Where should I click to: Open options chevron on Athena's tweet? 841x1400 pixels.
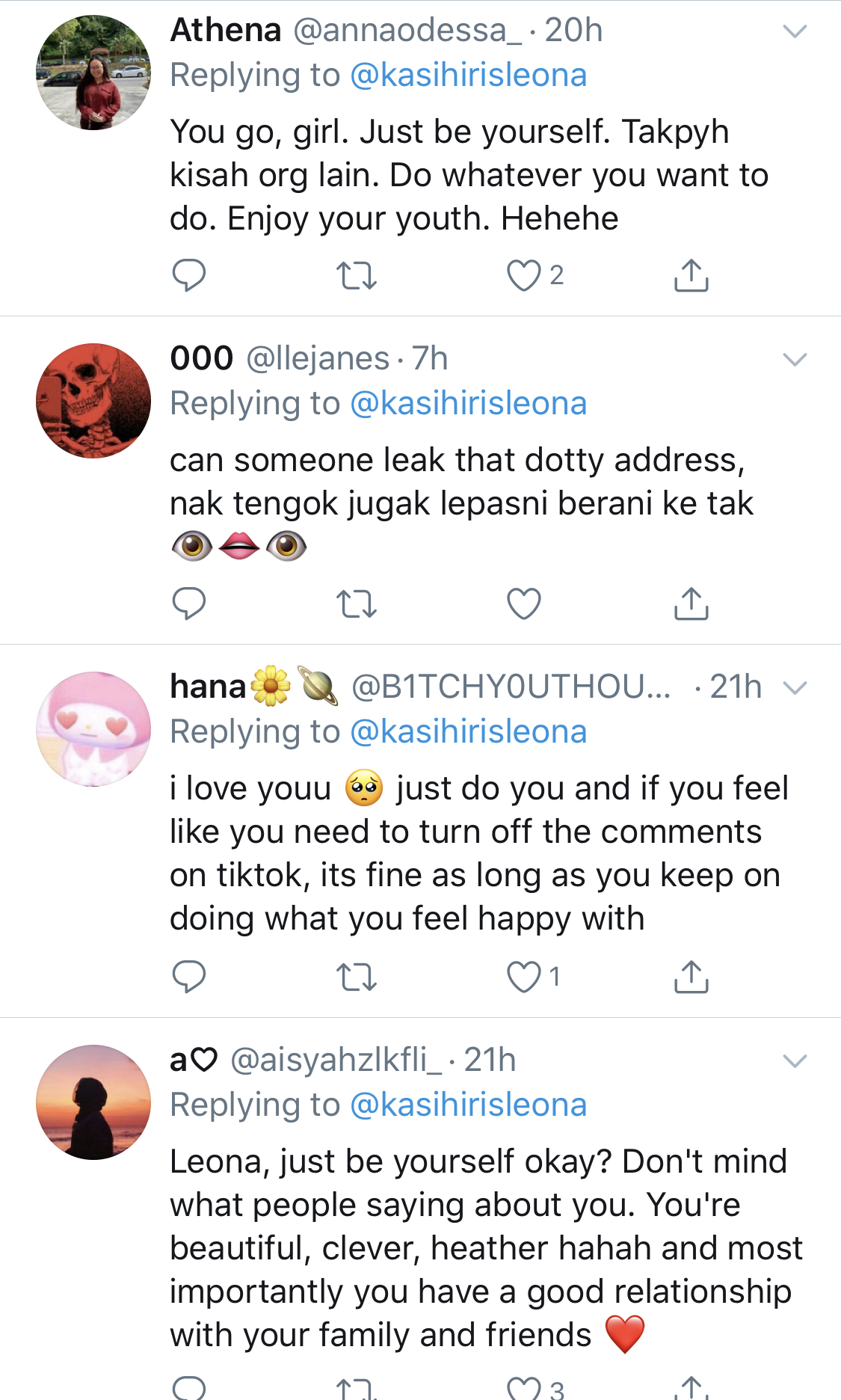click(x=795, y=31)
